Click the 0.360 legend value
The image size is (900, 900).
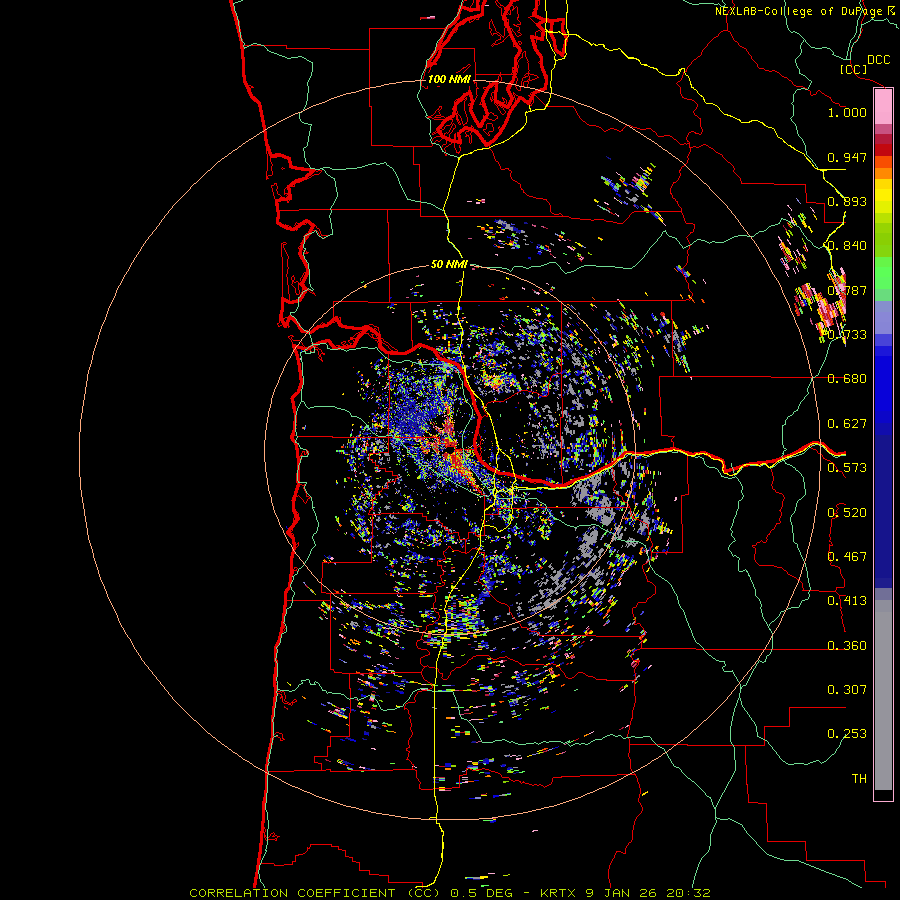coord(847,646)
